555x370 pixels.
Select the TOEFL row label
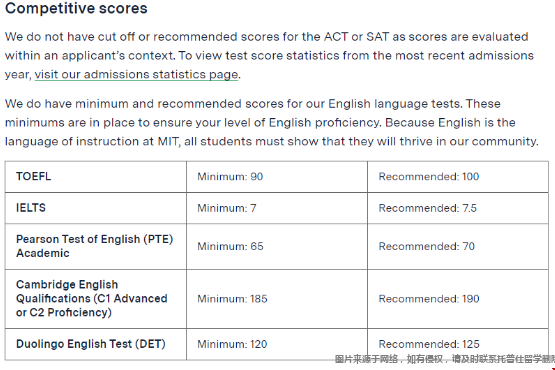click(x=34, y=176)
